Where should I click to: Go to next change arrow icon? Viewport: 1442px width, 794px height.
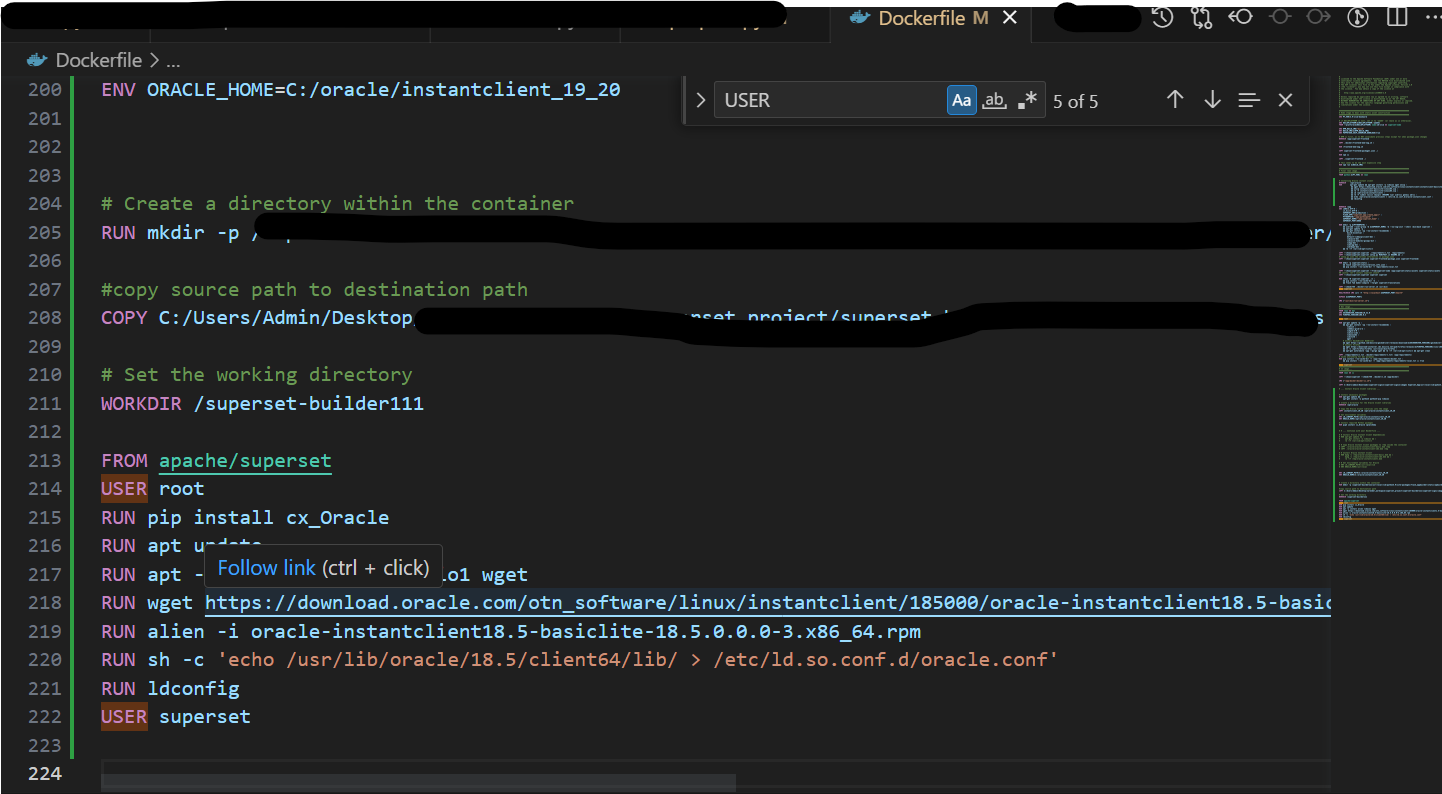coord(1318,17)
